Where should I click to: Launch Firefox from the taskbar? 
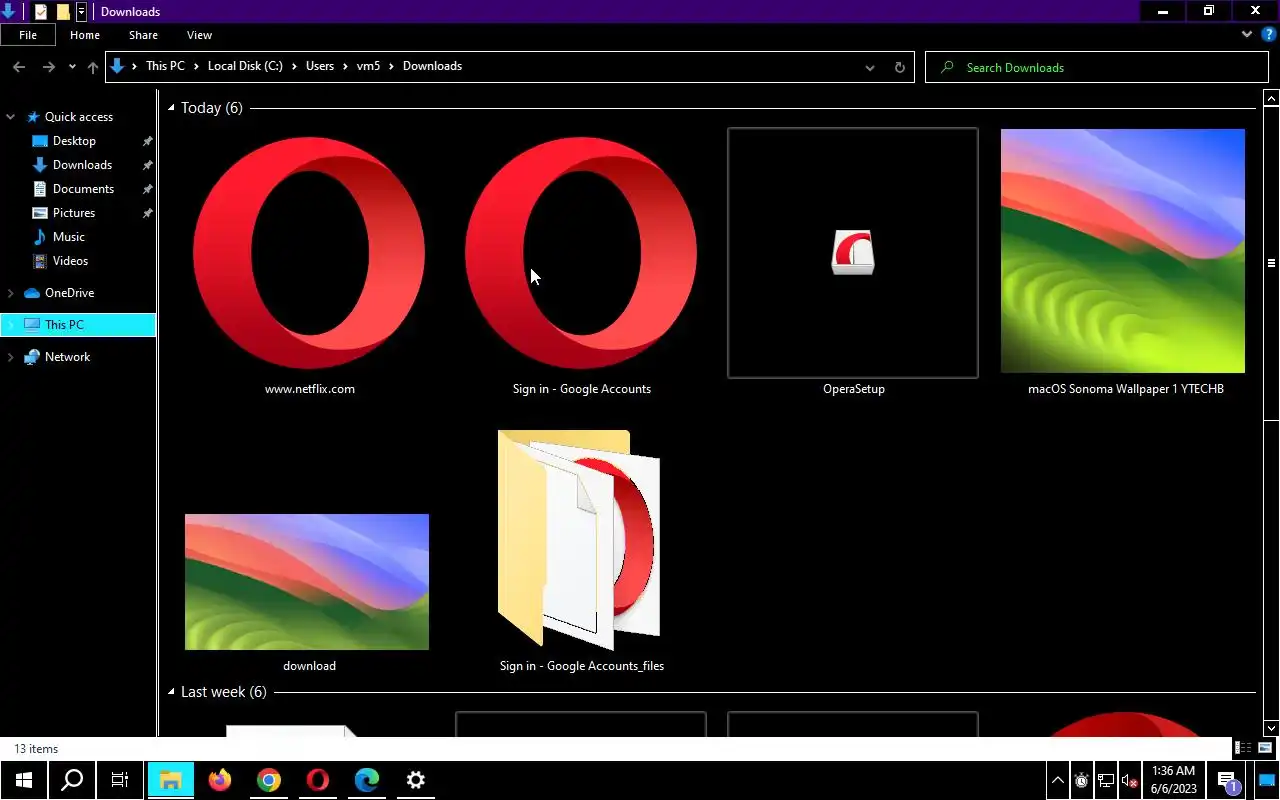220,780
